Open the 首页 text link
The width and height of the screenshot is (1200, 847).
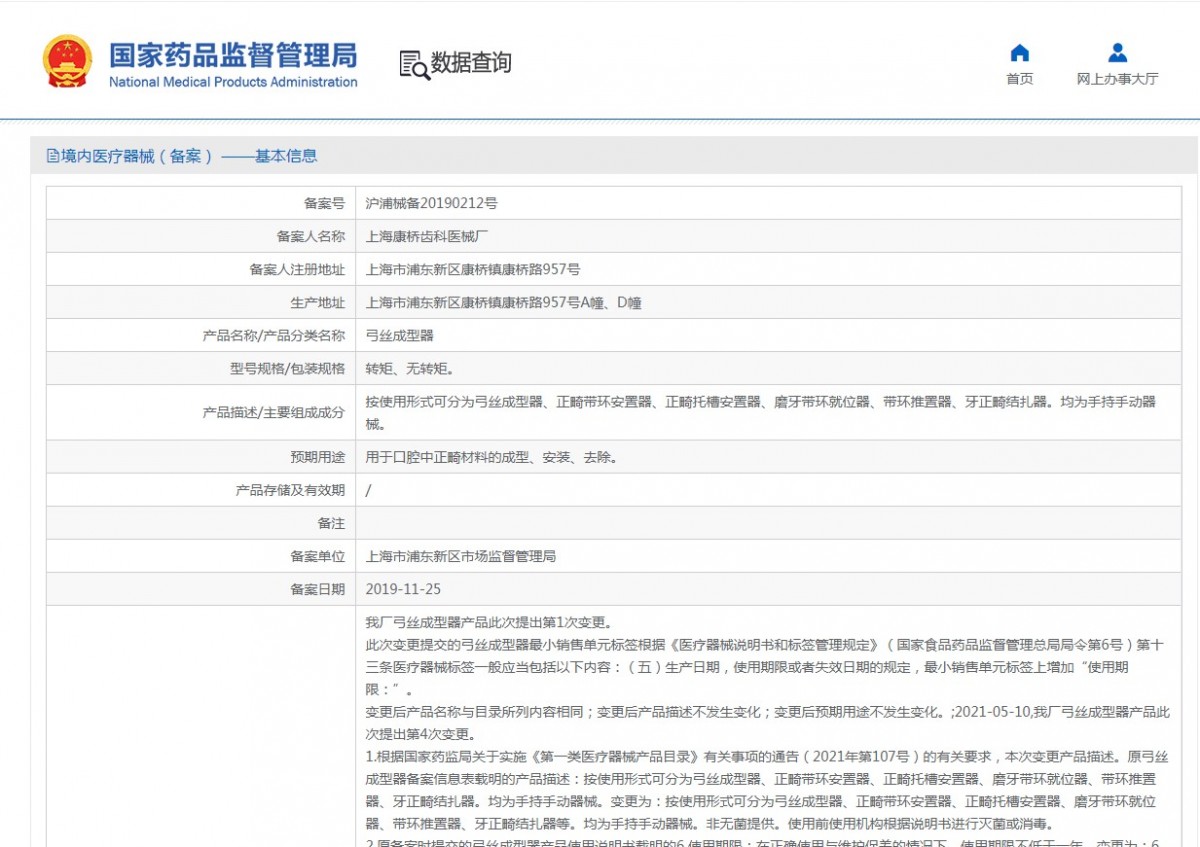(1019, 79)
